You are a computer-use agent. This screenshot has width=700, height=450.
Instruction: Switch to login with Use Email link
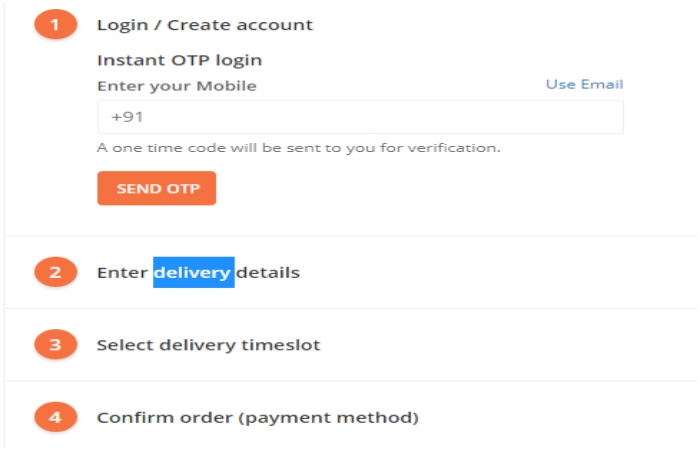tap(584, 84)
